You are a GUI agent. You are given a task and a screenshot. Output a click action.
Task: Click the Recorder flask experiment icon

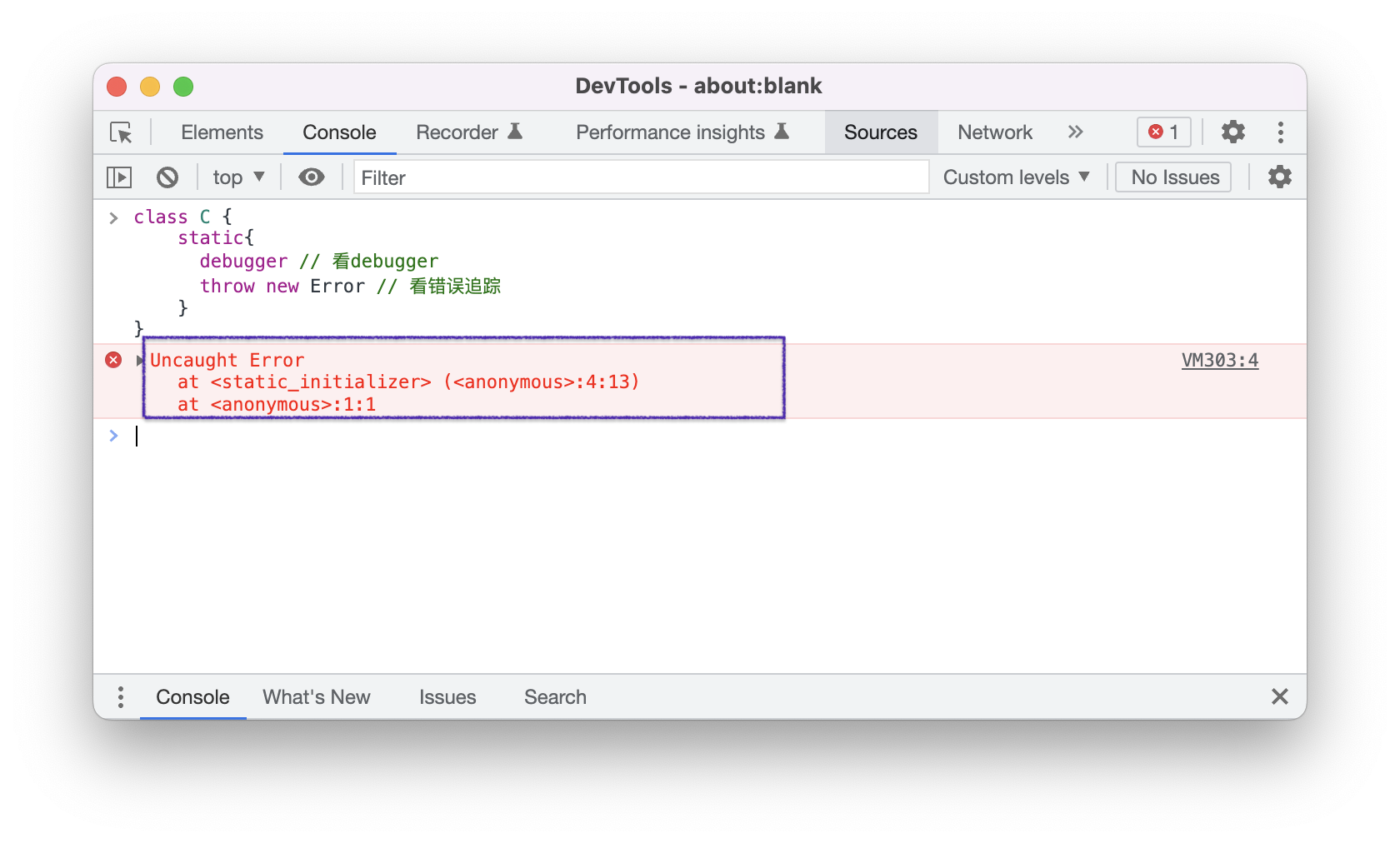pos(515,131)
